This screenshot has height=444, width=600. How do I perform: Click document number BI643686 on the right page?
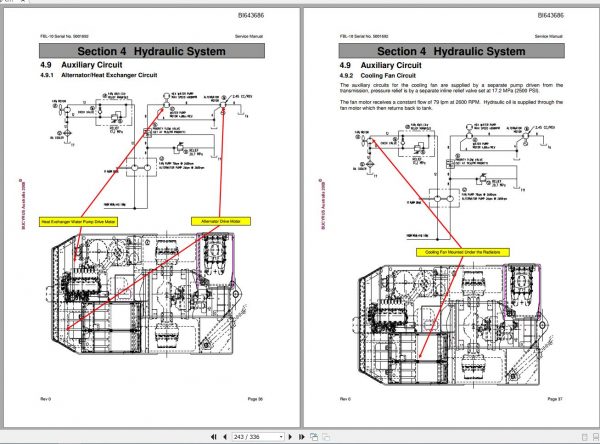click(550, 15)
